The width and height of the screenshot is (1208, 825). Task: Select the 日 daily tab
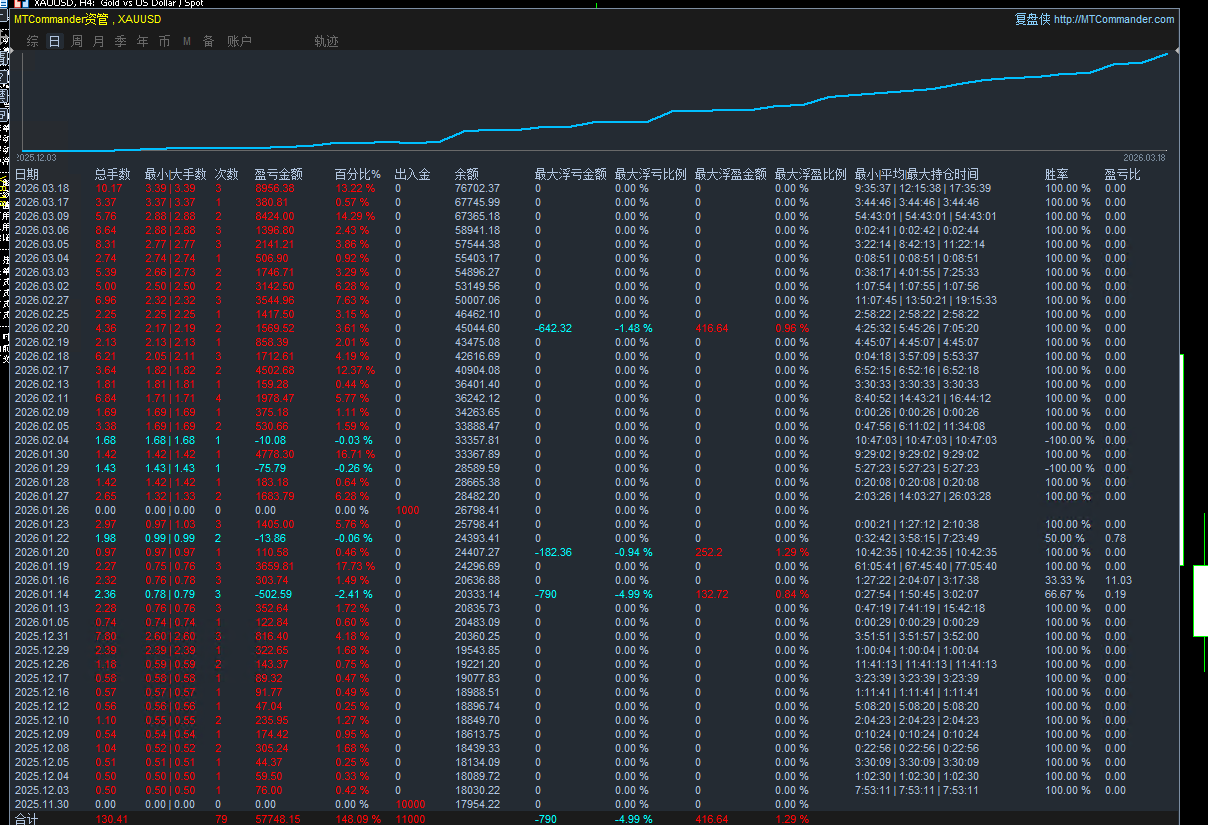click(x=54, y=41)
